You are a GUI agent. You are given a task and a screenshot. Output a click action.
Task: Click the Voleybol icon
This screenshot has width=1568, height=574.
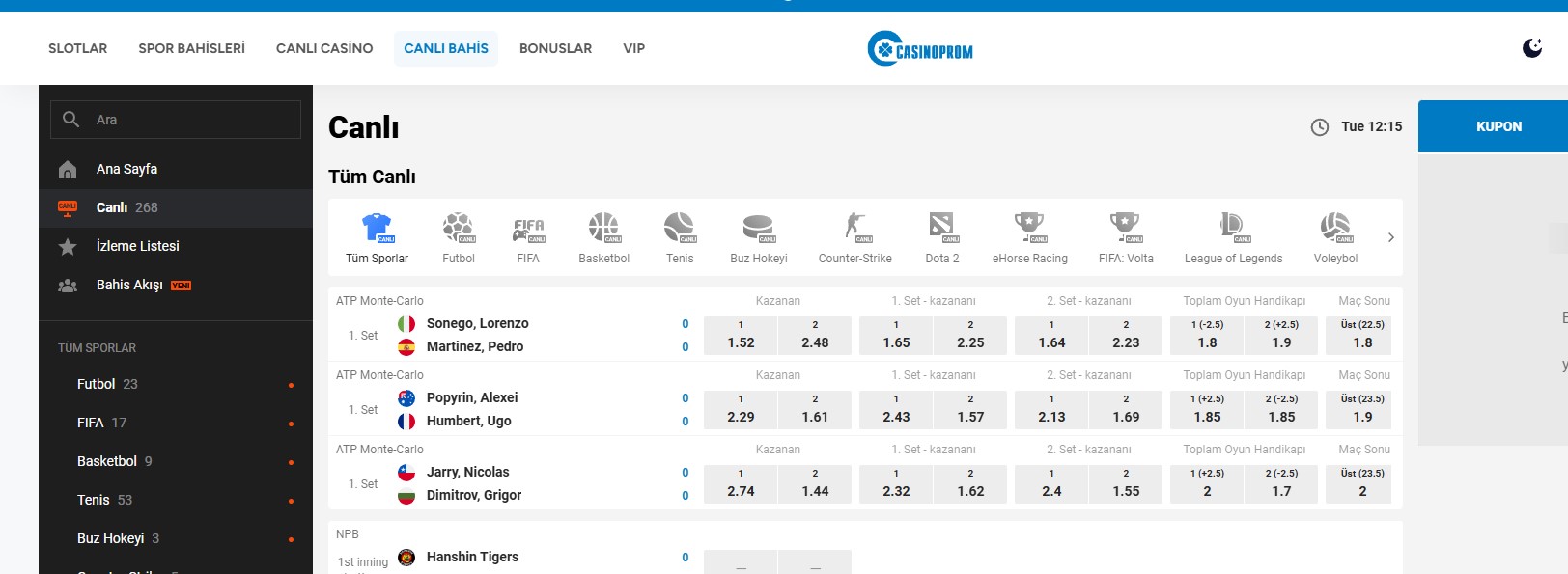pyautogui.click(x=1335, y=229)
